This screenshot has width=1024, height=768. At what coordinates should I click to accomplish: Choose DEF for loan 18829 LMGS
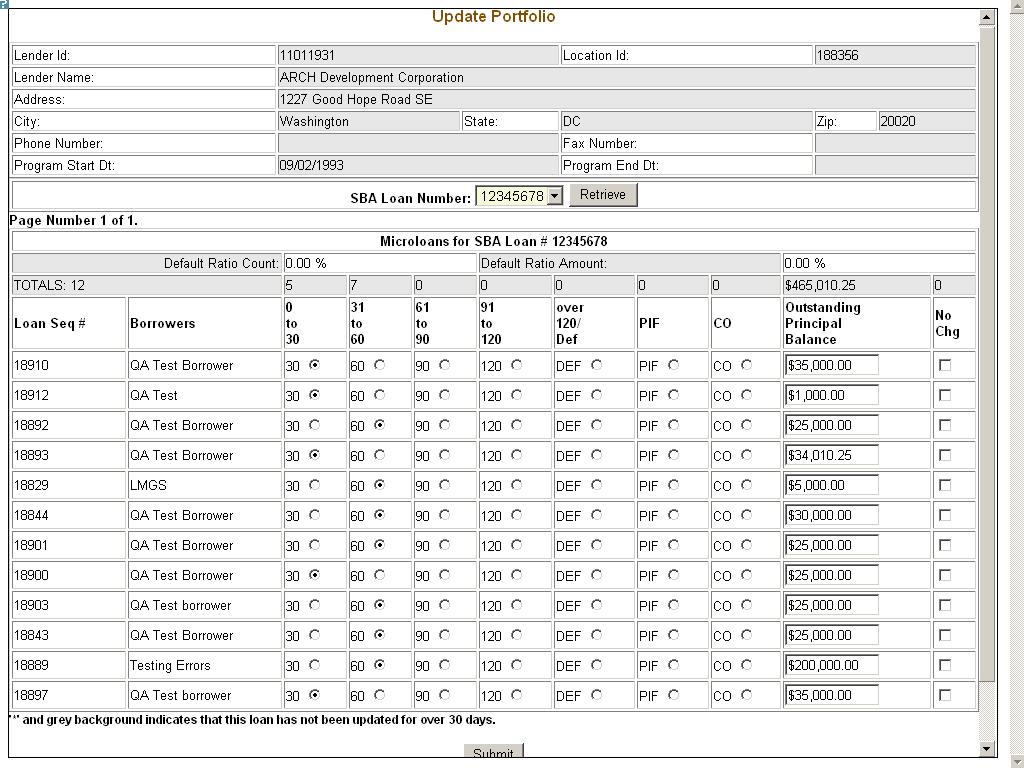(x=596, y=485)
